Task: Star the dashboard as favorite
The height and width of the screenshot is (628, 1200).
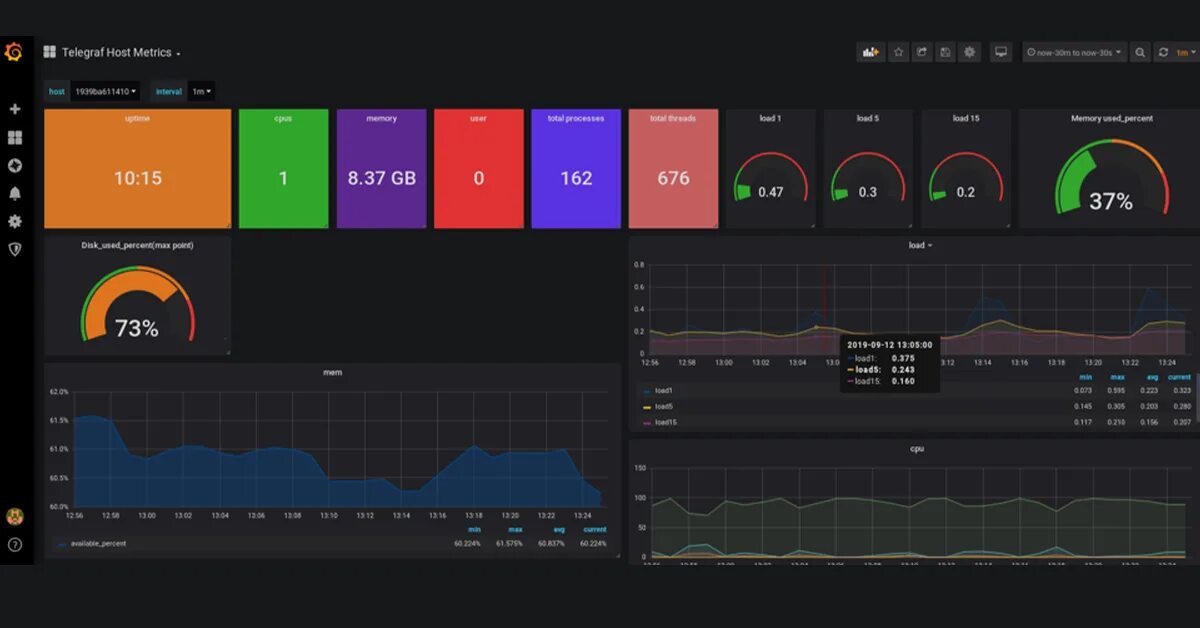Action: [x=898, y=52]
